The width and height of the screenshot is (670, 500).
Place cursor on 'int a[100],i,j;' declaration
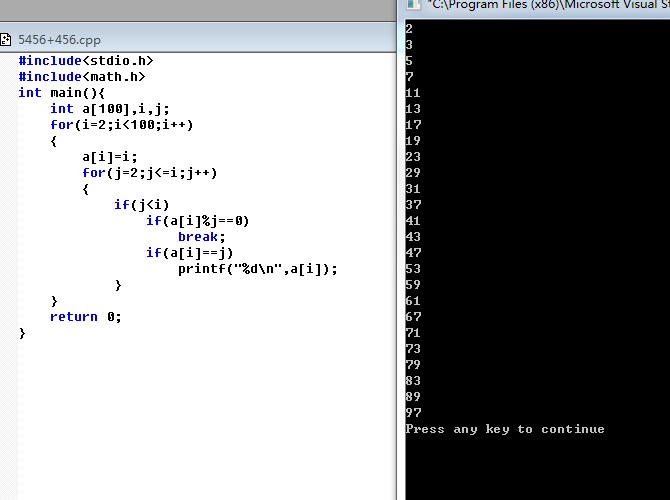pos(110,109)
